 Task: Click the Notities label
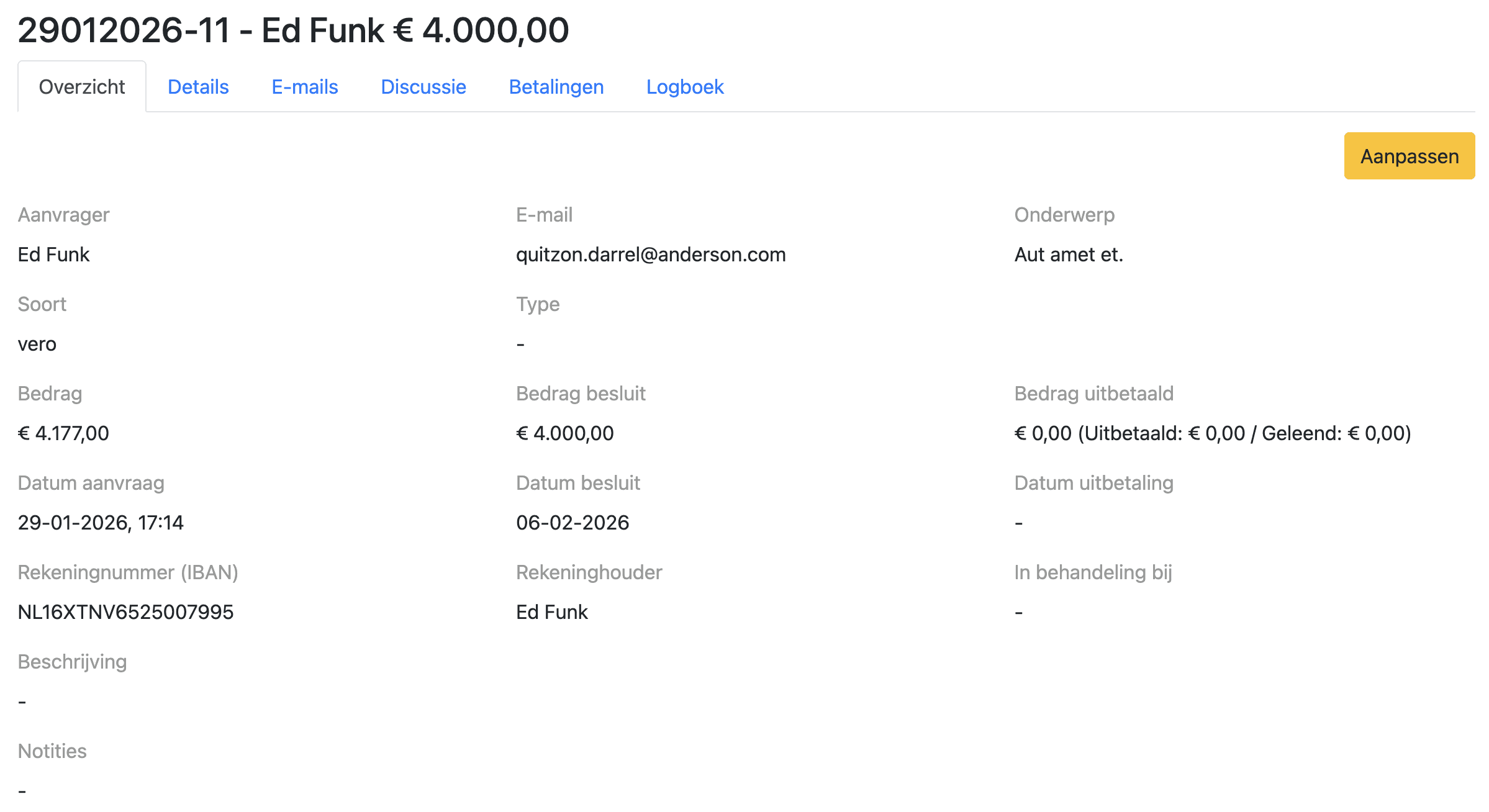[52, 751]
